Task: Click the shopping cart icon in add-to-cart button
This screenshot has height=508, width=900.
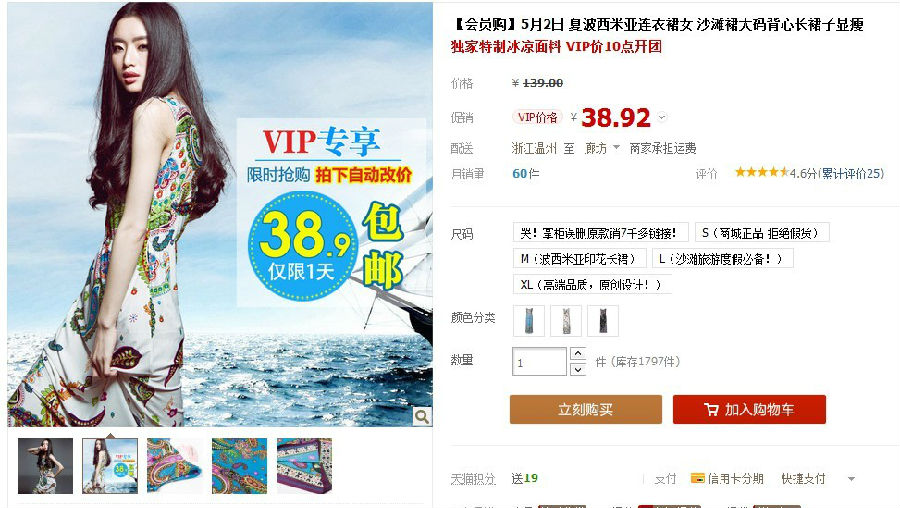Action: pos(711,409)
